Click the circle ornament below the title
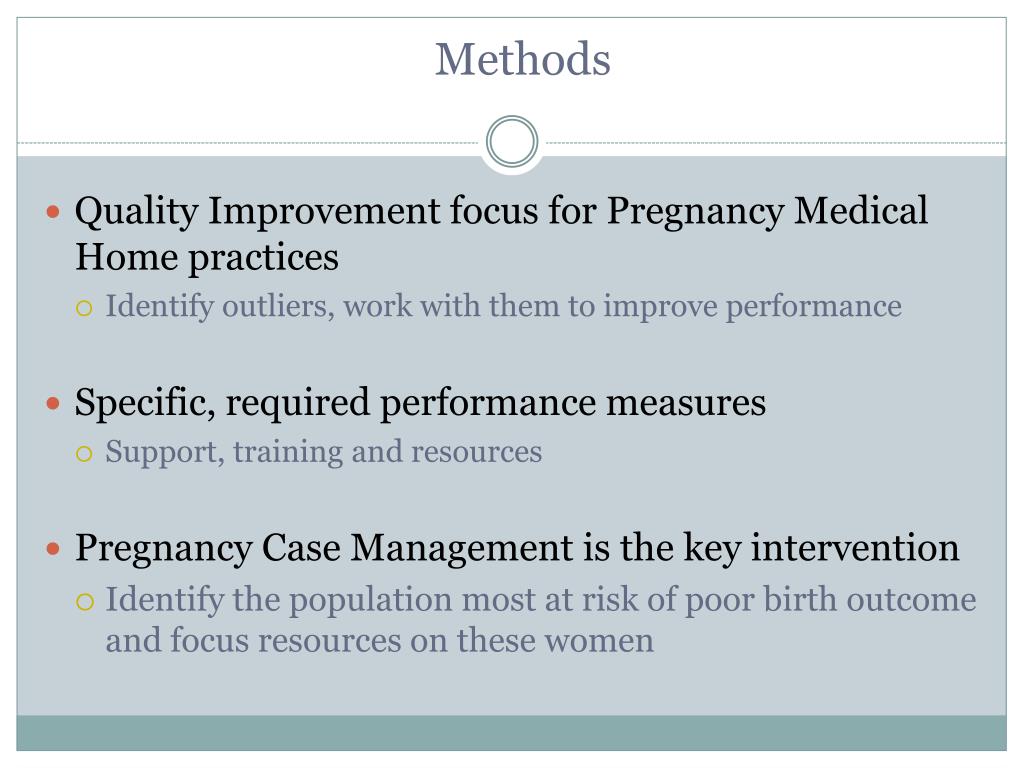The image size is (1024, 768). point(512,142)
